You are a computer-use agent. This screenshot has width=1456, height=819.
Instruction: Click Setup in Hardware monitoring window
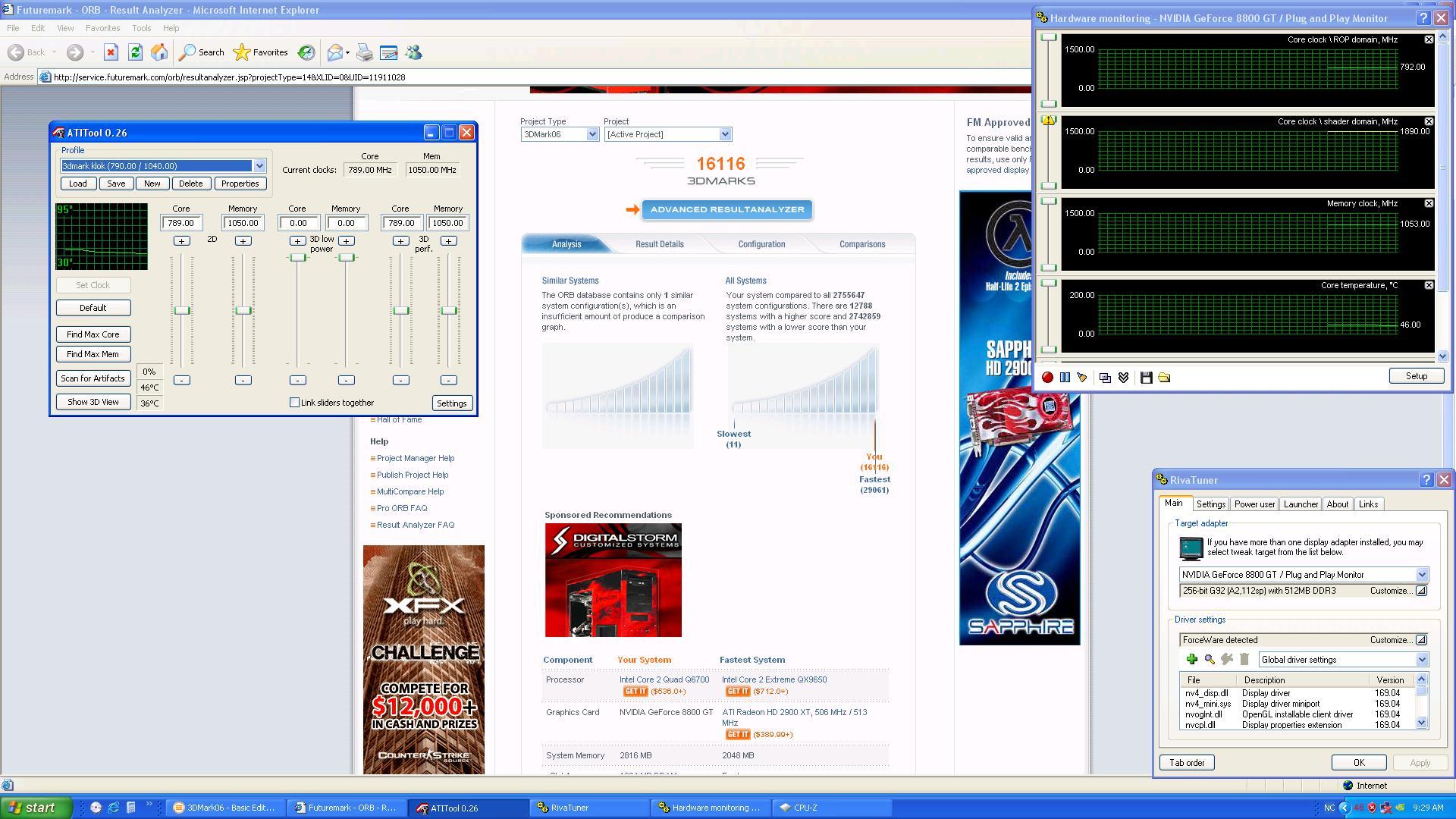1416,376
